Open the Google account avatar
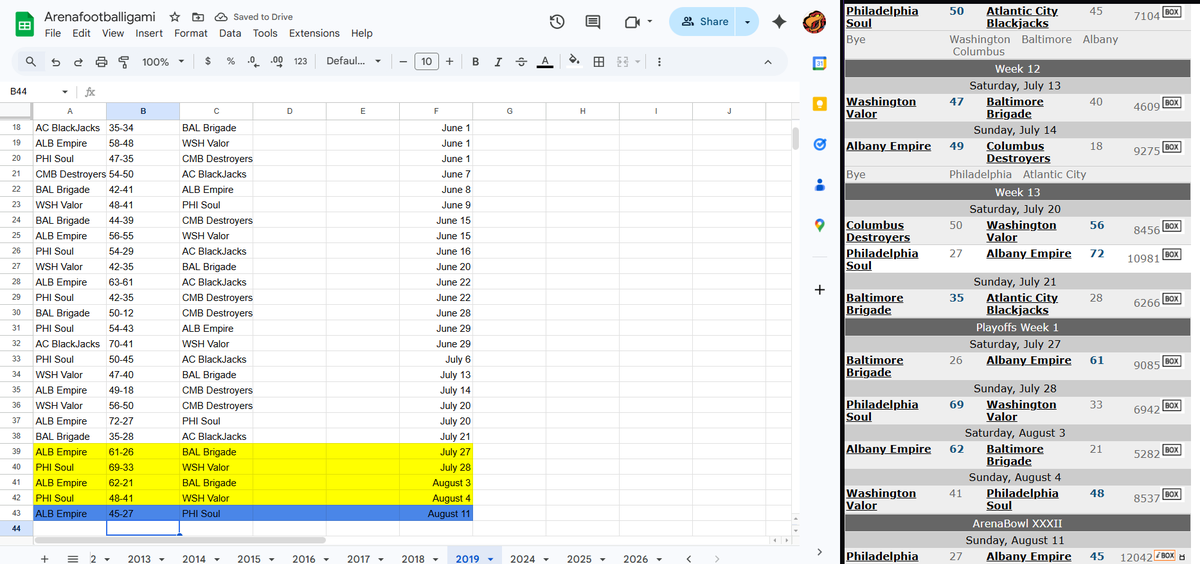Screen dimensions: 1200x564 tap(816, 22)
